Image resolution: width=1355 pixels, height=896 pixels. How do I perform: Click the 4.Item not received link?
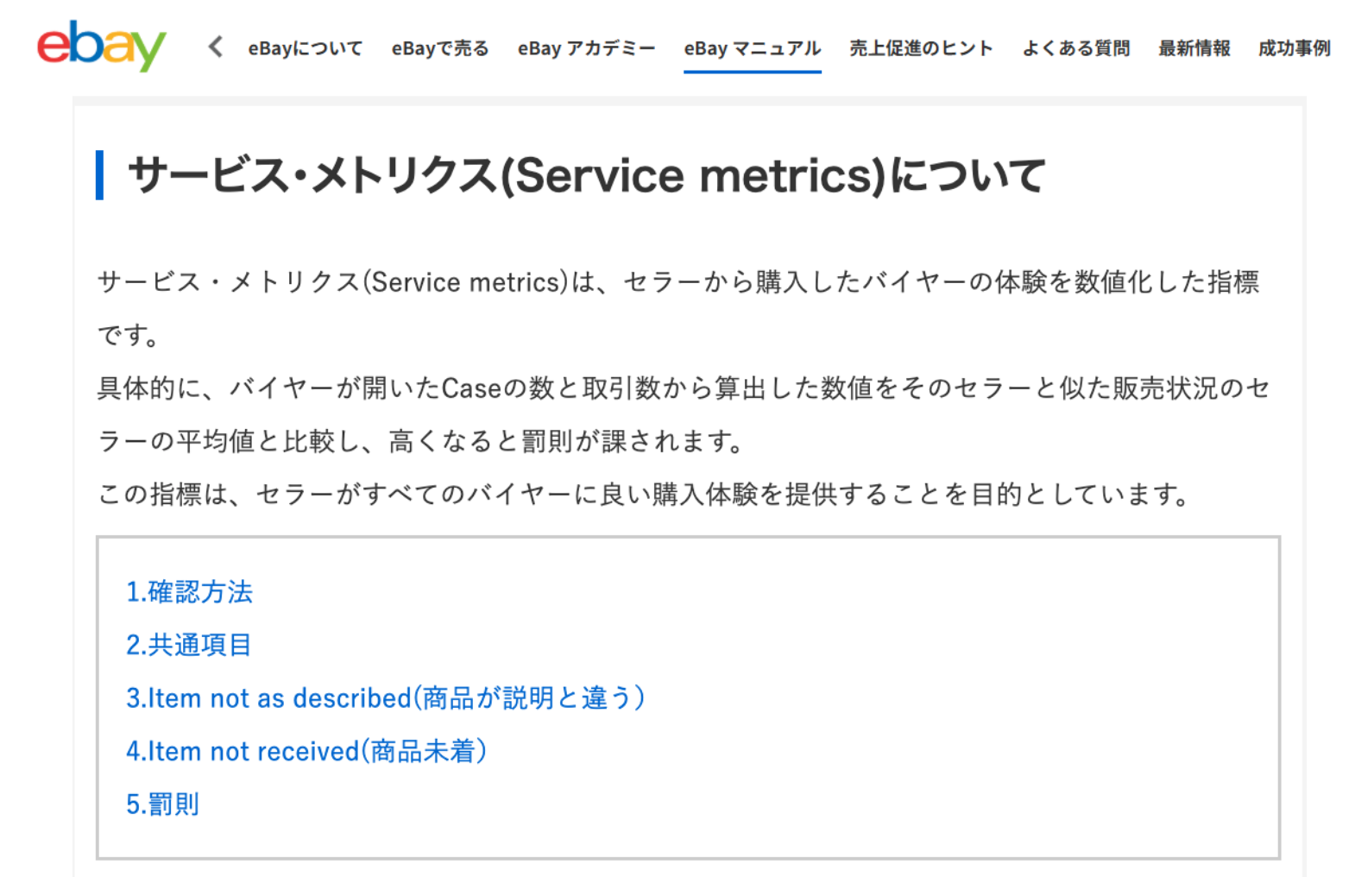pos(306,751)
